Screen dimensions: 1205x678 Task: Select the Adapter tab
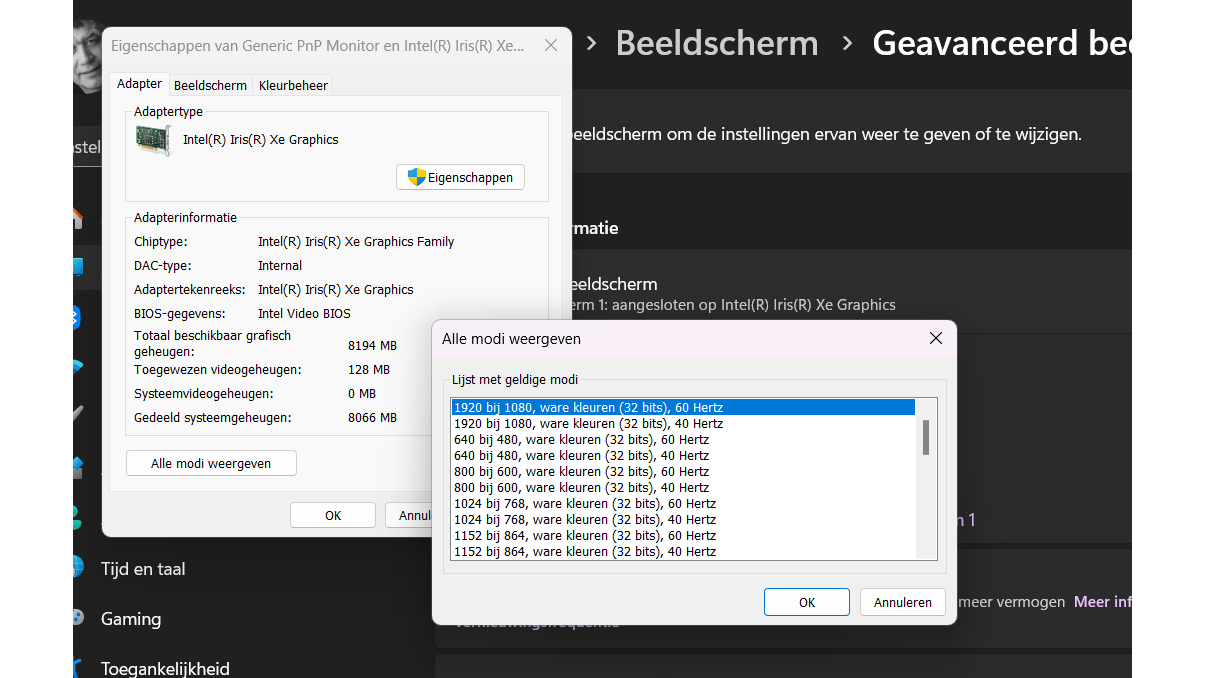pos(139,84)
